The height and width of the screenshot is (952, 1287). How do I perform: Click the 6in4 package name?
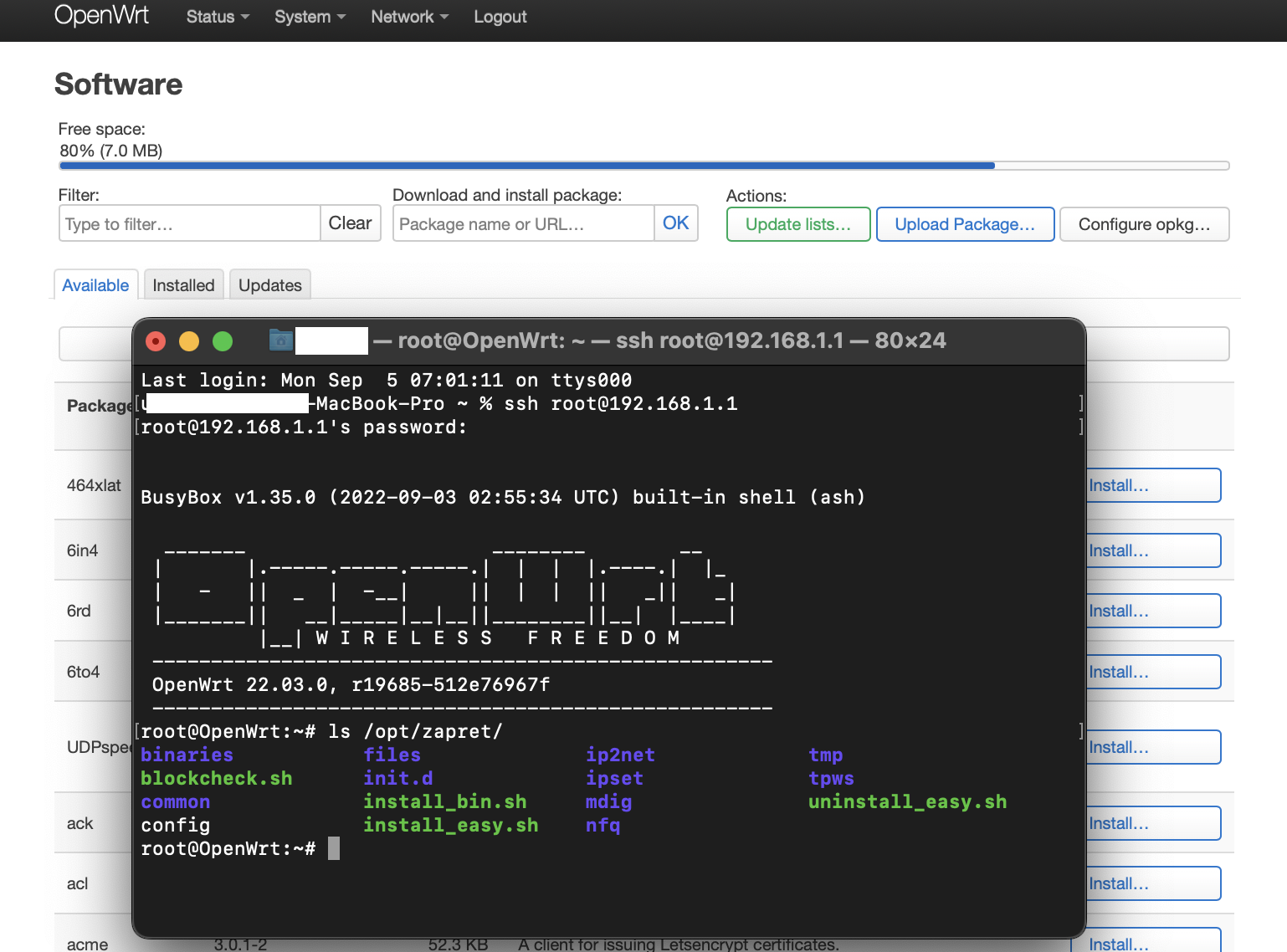tap(82, 550)
